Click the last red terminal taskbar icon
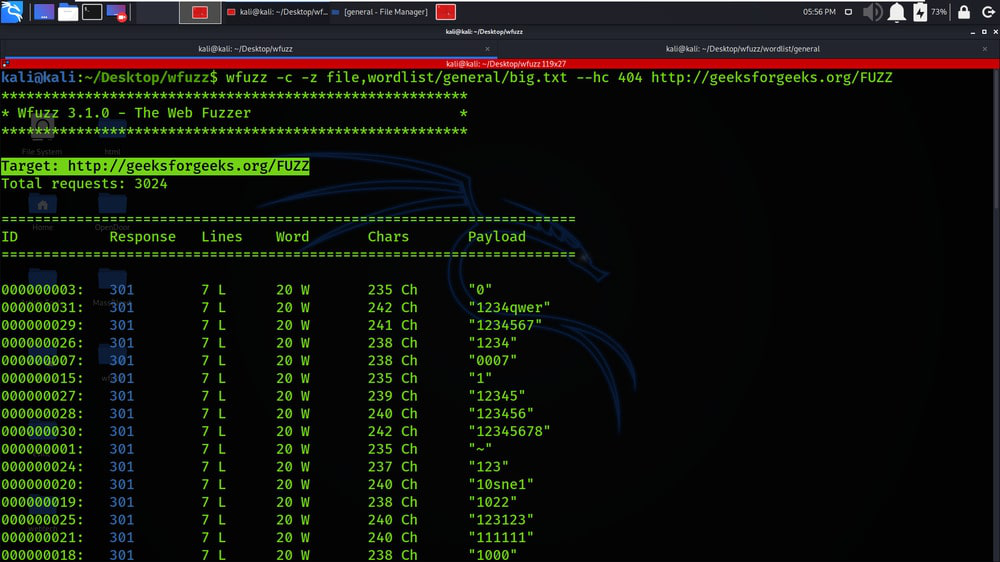1000x562 pixels. coord(446,12)
